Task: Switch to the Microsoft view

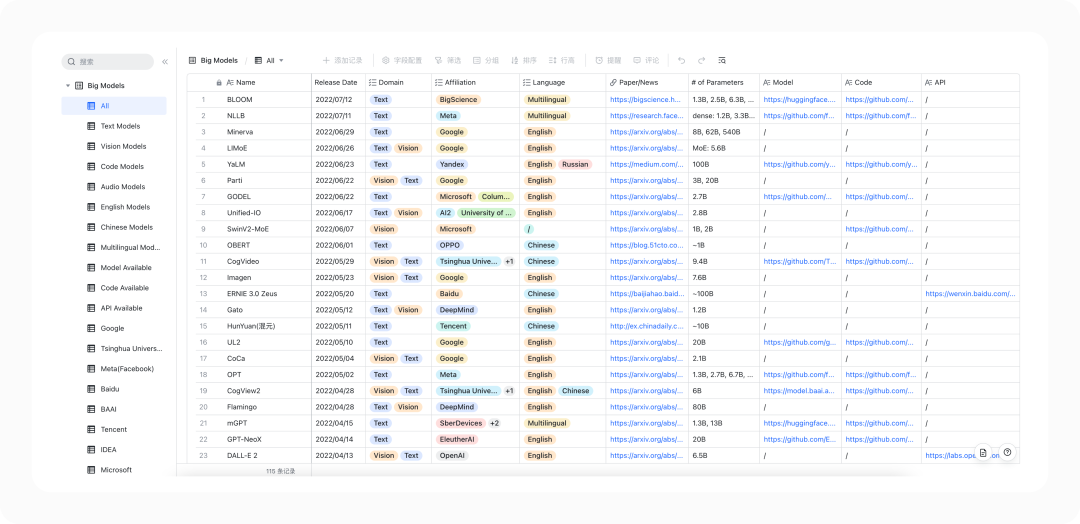Action: pyautogui.click(x=114, y=470)
